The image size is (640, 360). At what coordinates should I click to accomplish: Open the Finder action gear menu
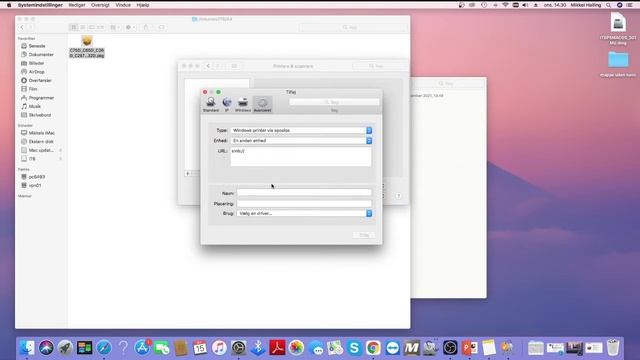tap(130, 27)
